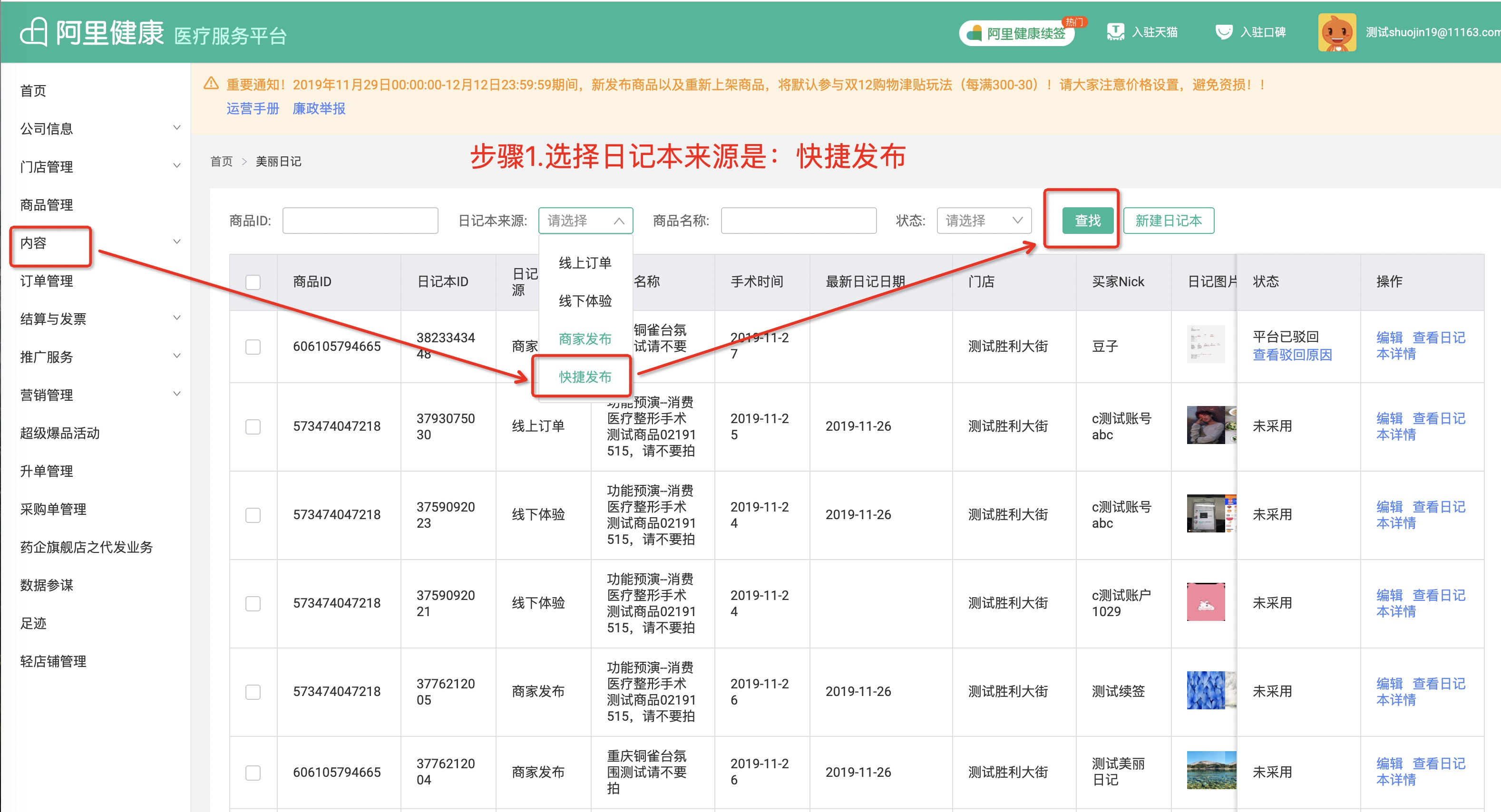The image size is (1501, 812).
Task: Open 药企旗舰店之代发业务 in sidebar
Action: point(86,547)
